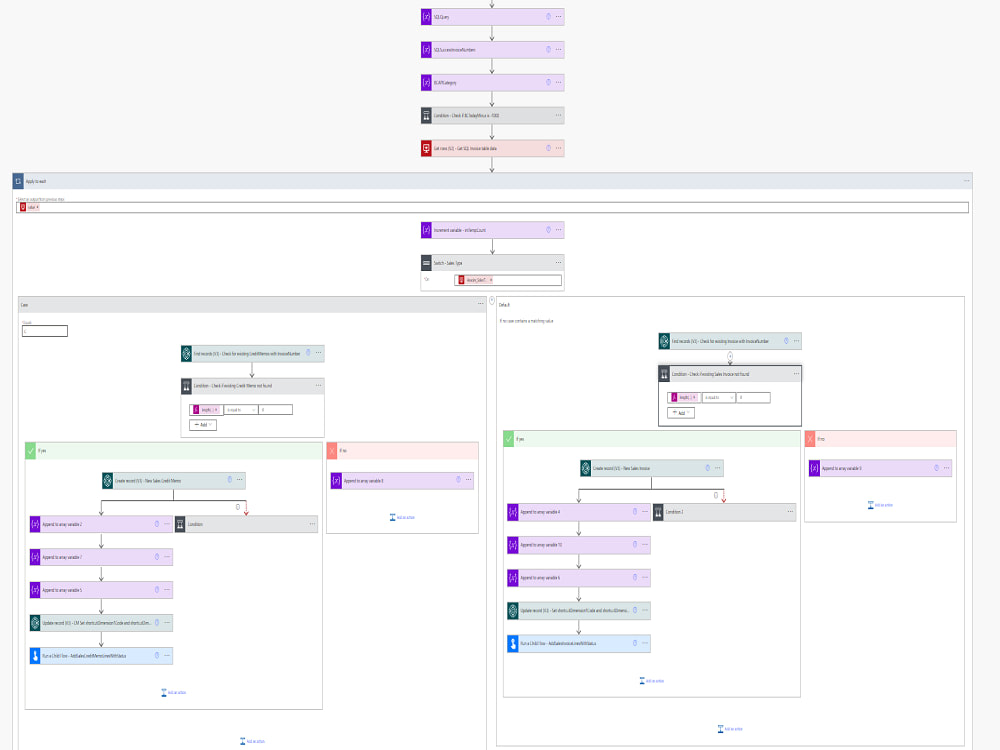Click the Switch - Sales Type action icon
This screenshot has width=1000, height=750.
click(425, 264)
